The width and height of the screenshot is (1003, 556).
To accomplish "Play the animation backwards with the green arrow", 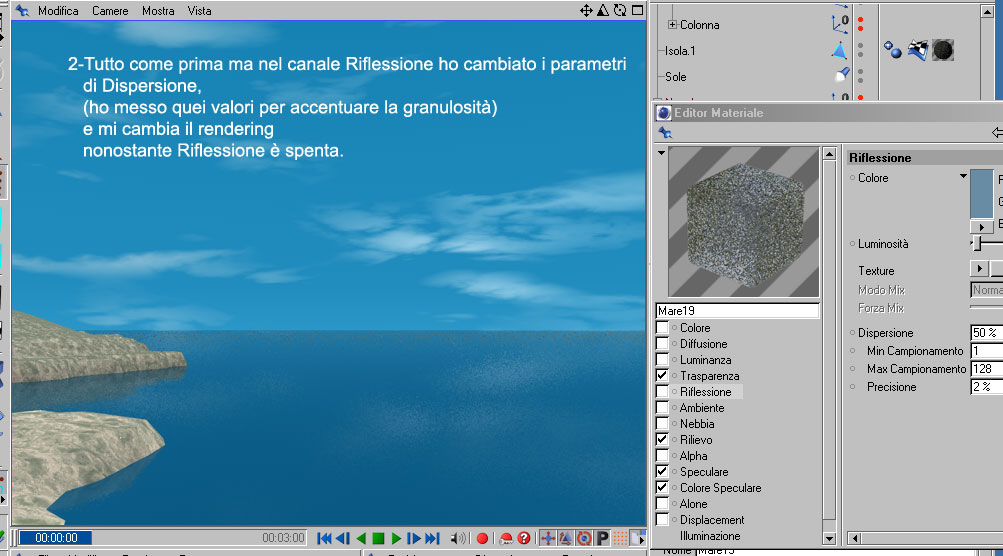I will point(361,538).
